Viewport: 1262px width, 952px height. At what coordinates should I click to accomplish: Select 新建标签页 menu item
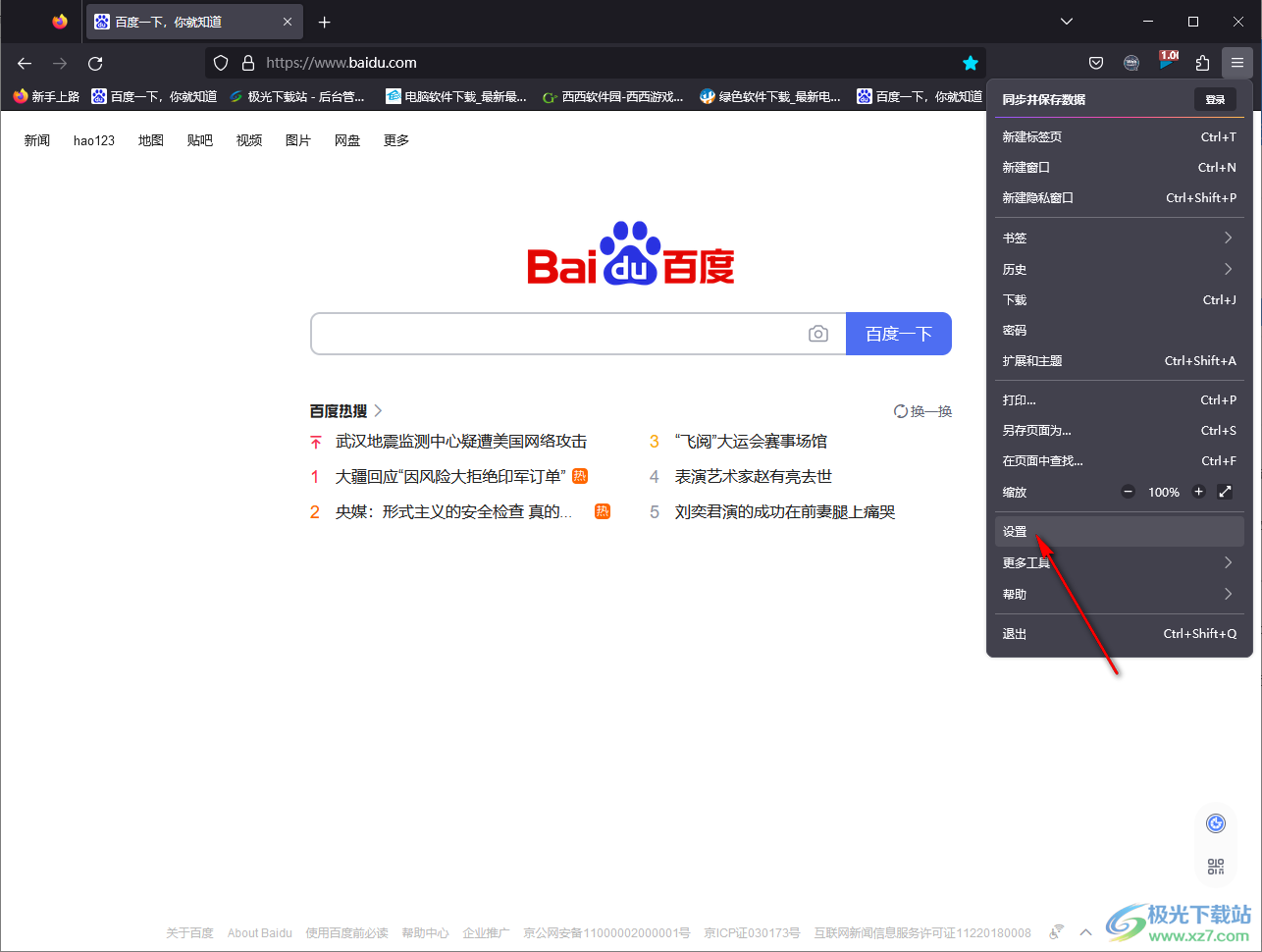1119,137
